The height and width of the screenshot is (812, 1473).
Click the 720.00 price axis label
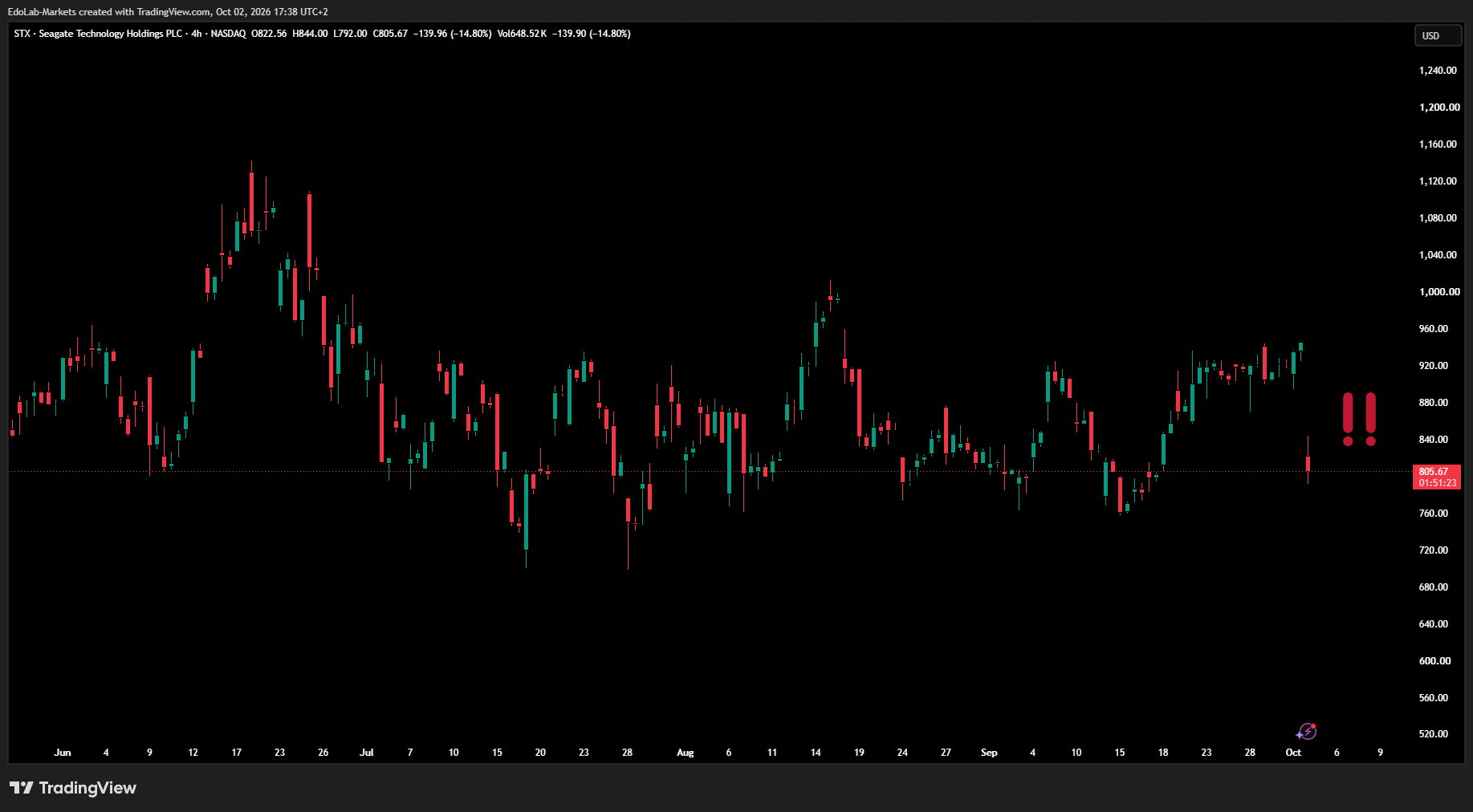[x=1434, y=550]
